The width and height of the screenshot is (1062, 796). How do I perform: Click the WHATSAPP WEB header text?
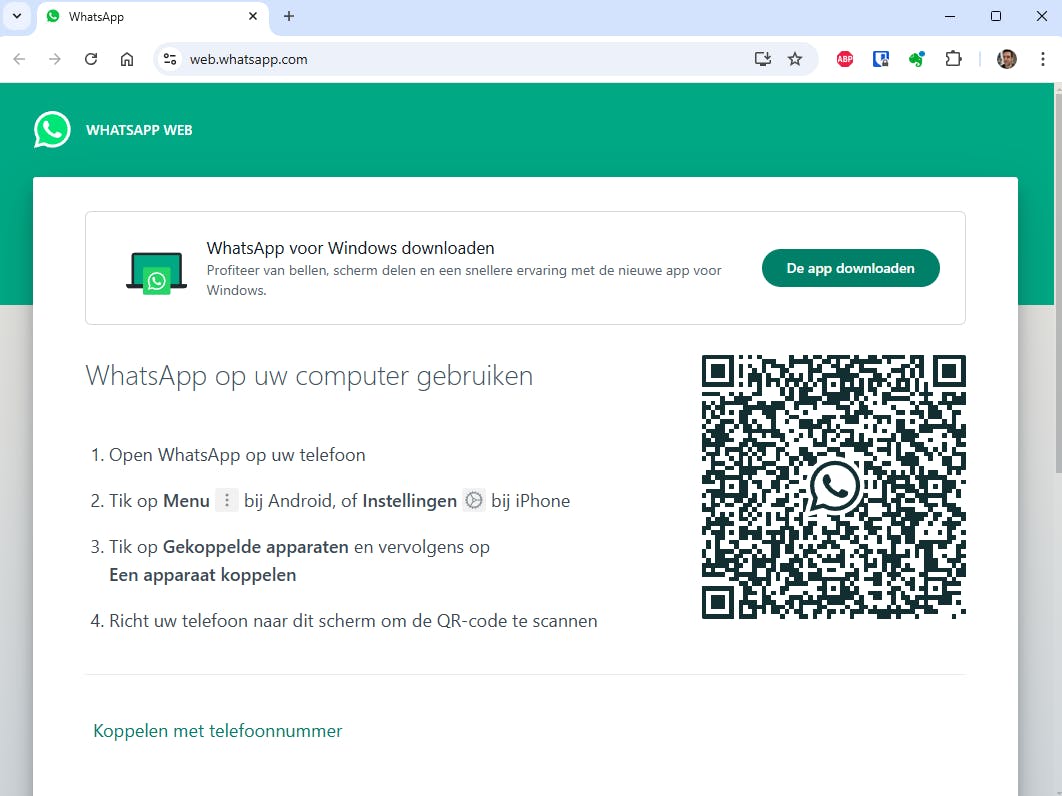[x=139, y=130]
